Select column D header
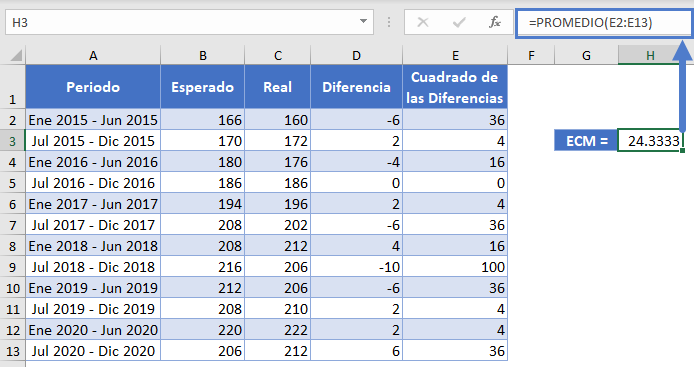 [356, 55]
